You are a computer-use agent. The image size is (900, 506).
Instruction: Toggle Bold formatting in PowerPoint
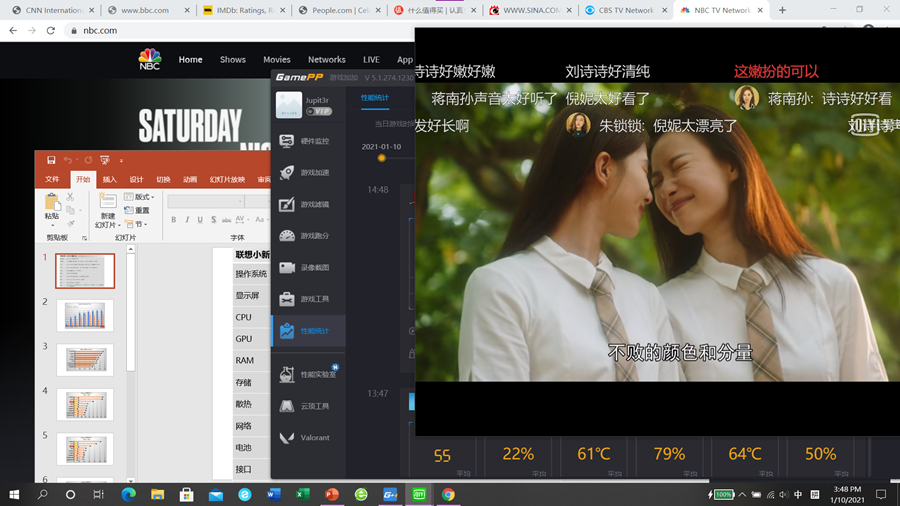click(x=173, y=220)
